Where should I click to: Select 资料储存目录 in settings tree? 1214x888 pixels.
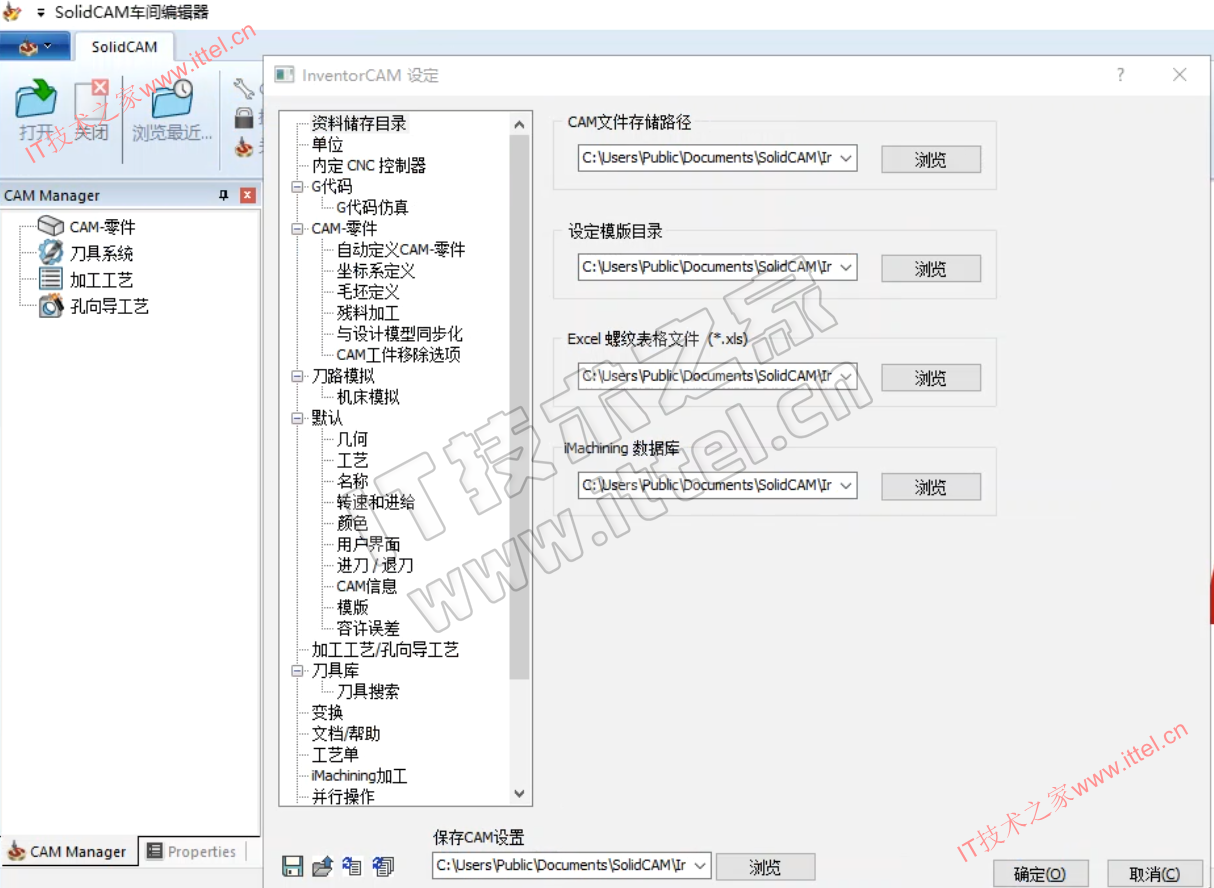(x=359, y=124)
